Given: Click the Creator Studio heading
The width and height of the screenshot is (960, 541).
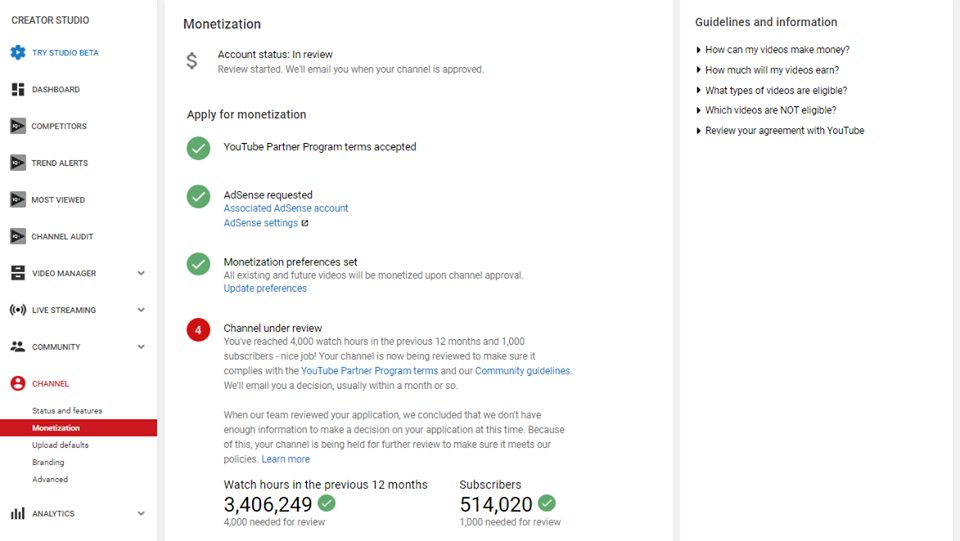Looking at the screenshot, I should [50, 20].
